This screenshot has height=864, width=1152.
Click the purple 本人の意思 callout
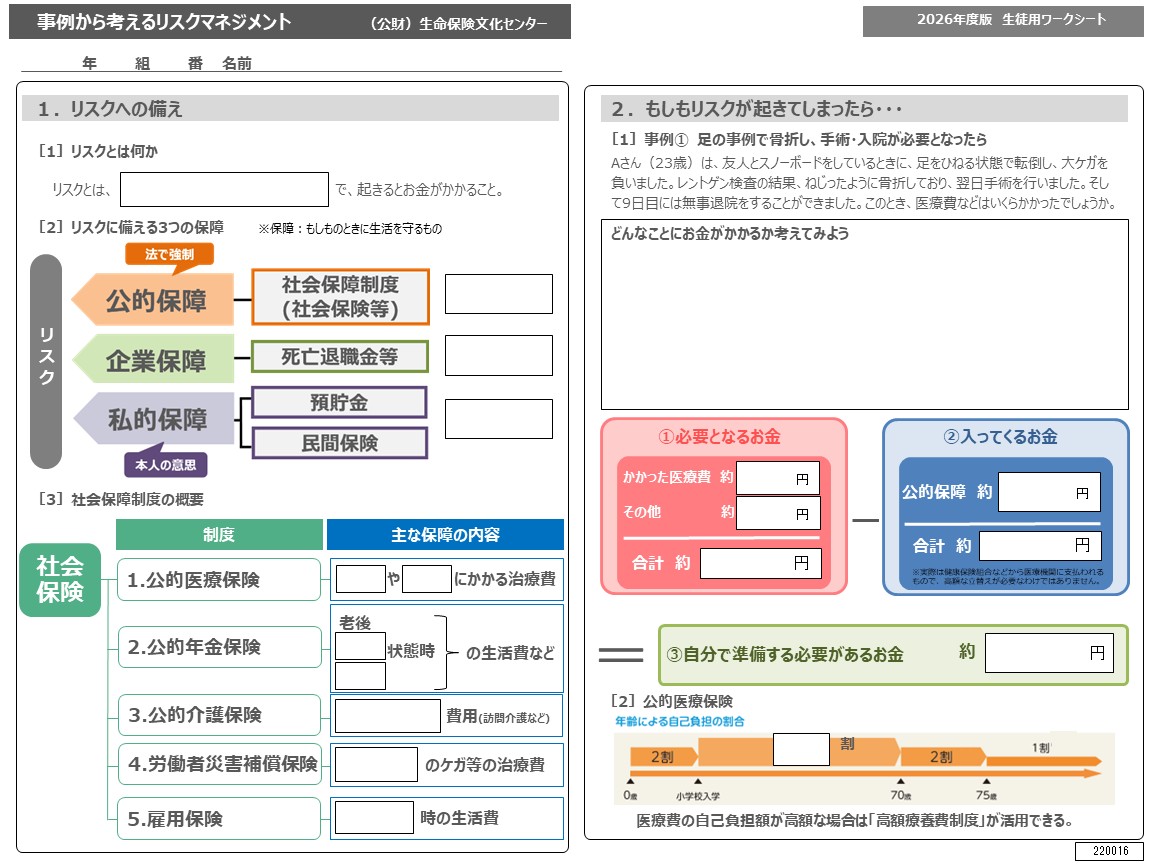click(166, 464)
